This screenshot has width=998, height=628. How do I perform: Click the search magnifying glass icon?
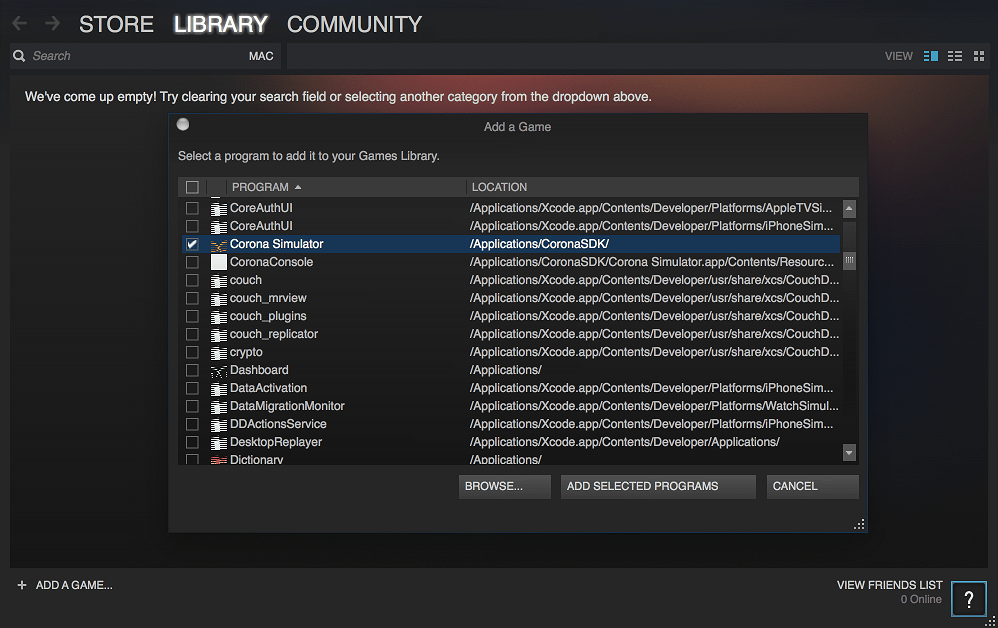18,56
